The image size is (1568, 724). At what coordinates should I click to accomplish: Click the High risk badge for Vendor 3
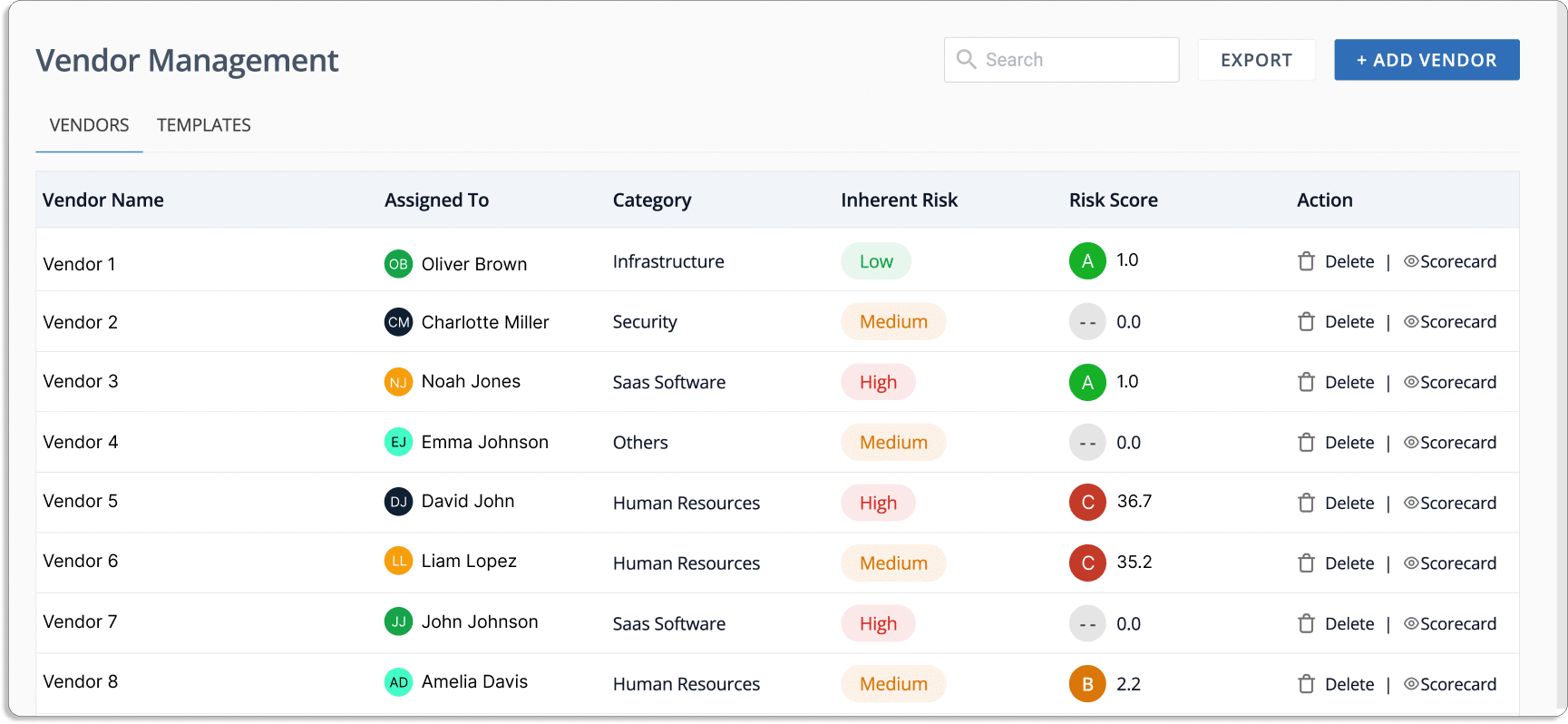(x=878, y=382)
